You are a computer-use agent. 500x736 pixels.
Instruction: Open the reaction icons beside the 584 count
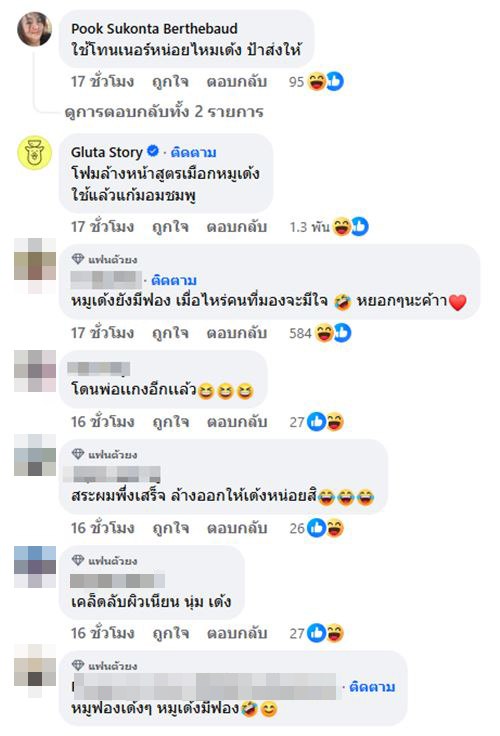(x=333, y=333)
